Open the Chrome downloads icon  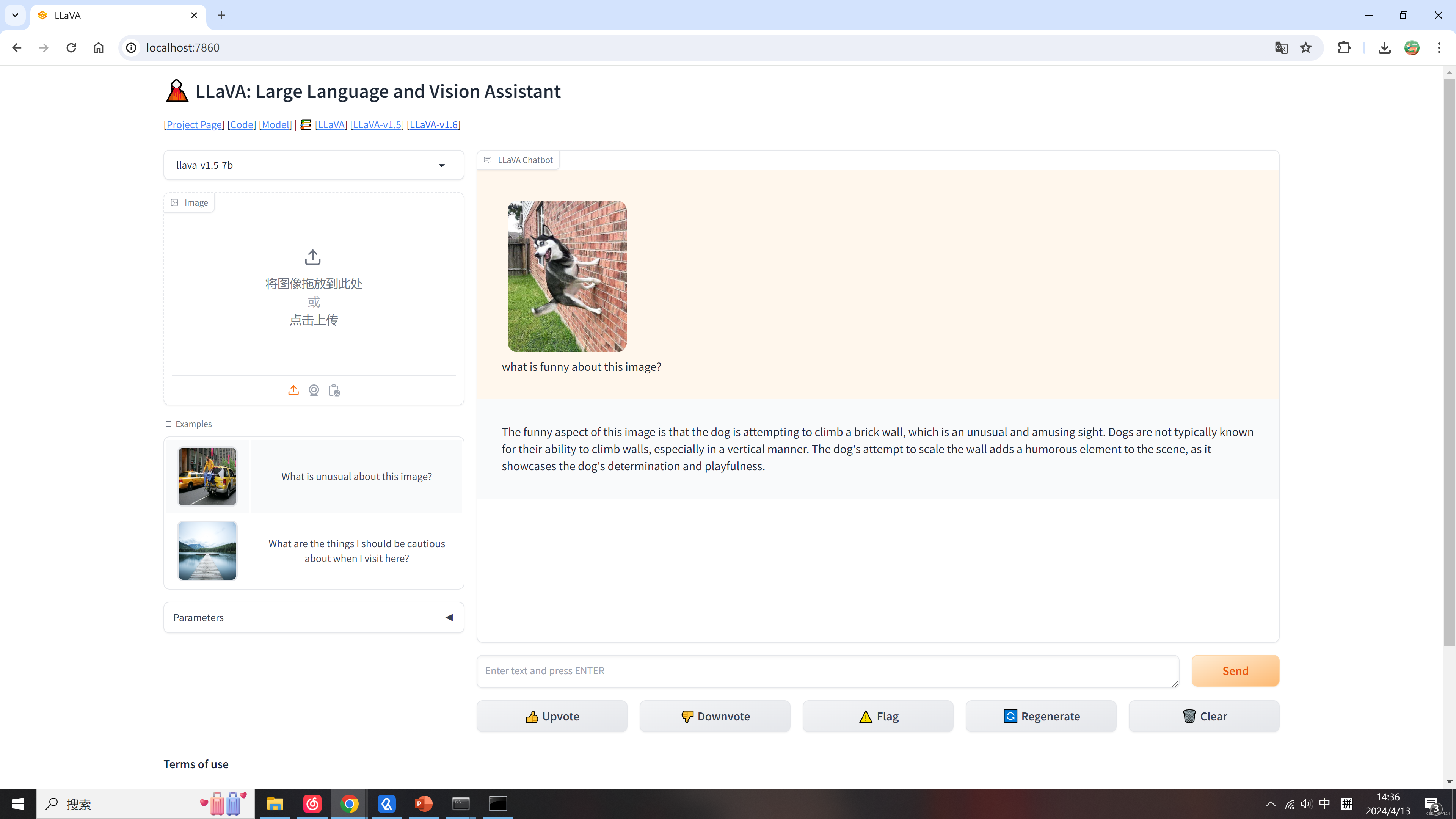1384,47
